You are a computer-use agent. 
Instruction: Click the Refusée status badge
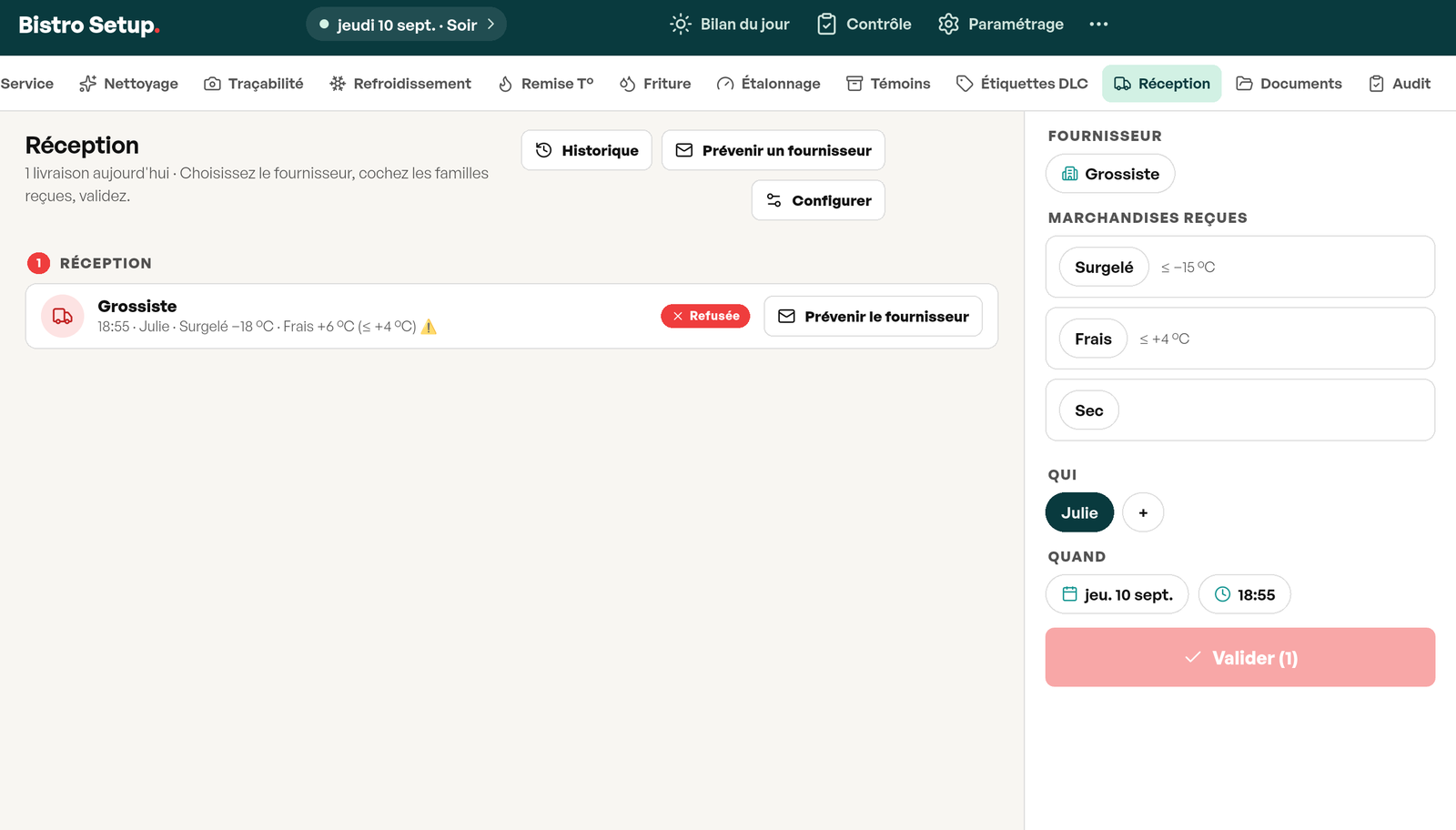pos(705,316)
